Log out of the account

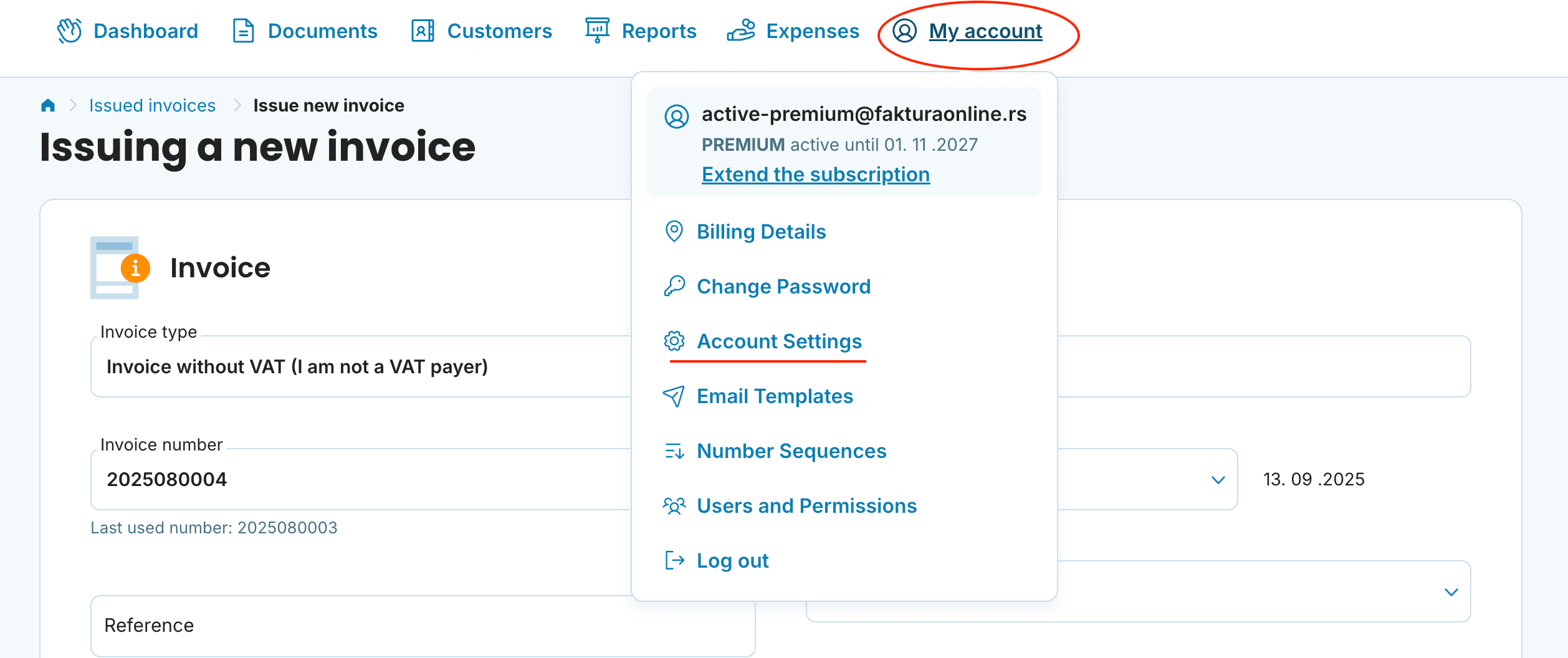(x=732, y=561)
